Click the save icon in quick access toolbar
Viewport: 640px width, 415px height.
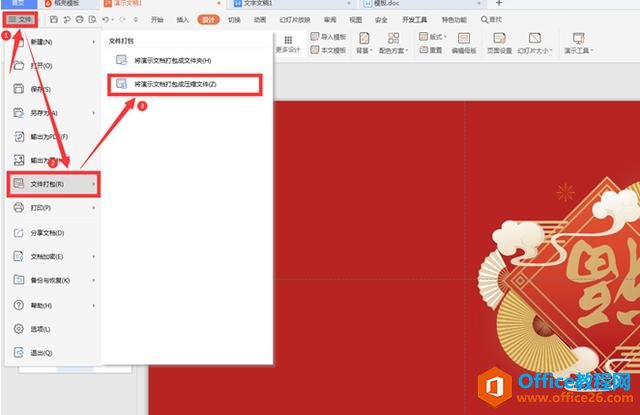pos(53,20)
